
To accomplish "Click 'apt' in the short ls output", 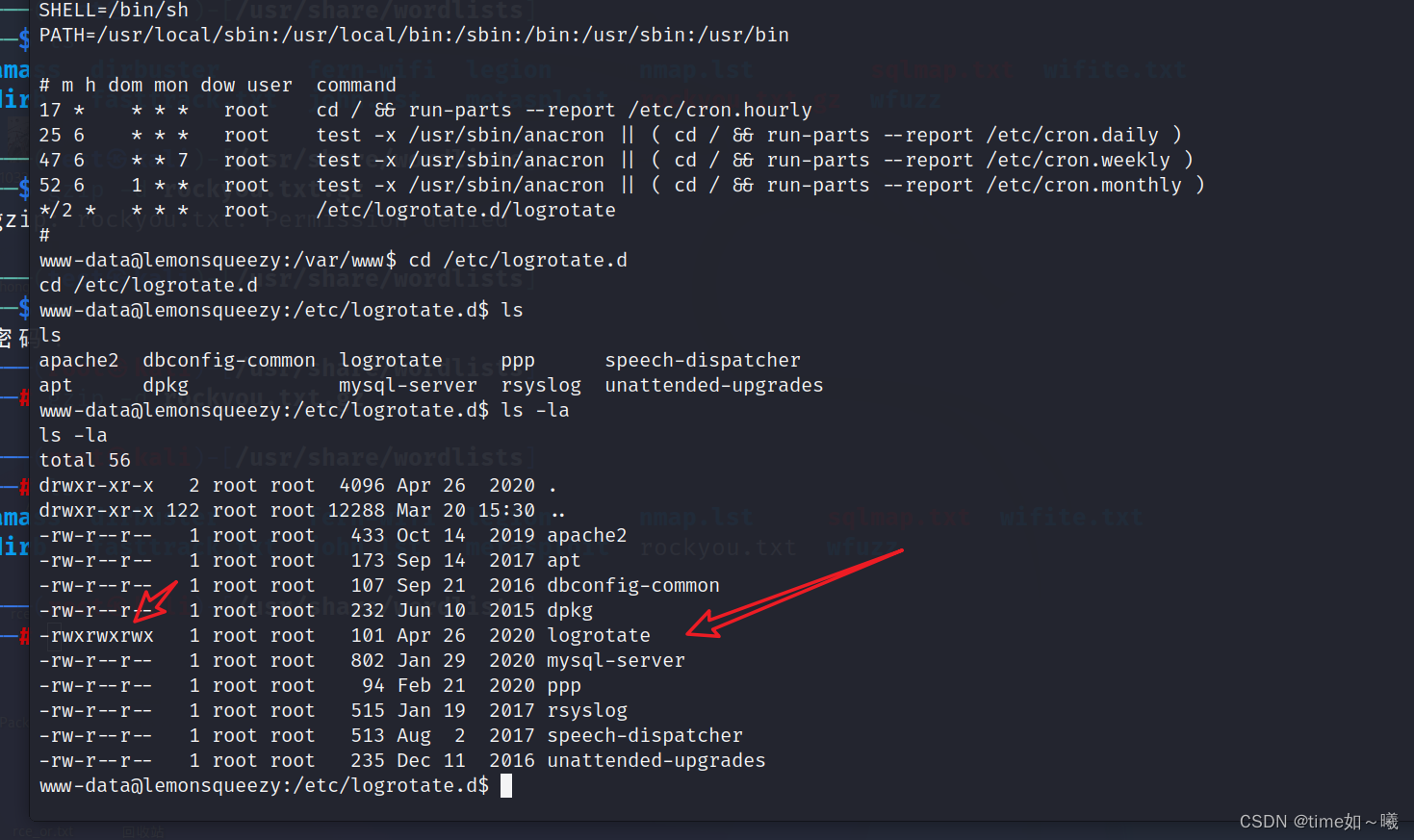I will [56, 386].
